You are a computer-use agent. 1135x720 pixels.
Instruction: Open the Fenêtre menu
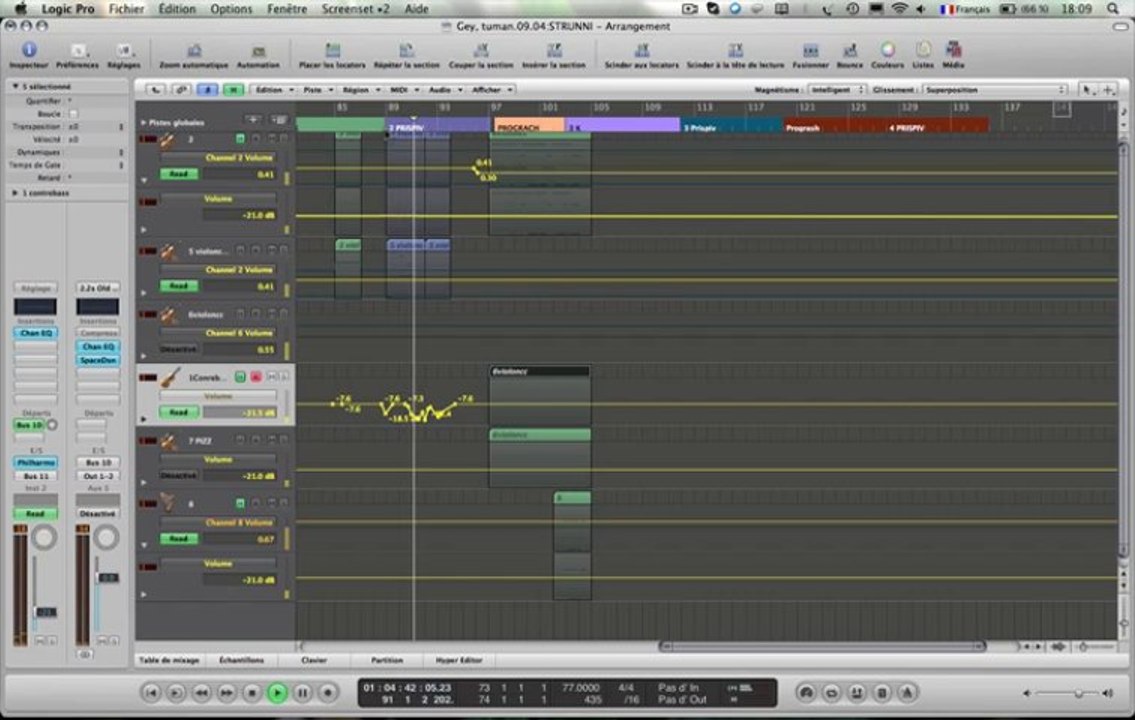coord(287,9)
